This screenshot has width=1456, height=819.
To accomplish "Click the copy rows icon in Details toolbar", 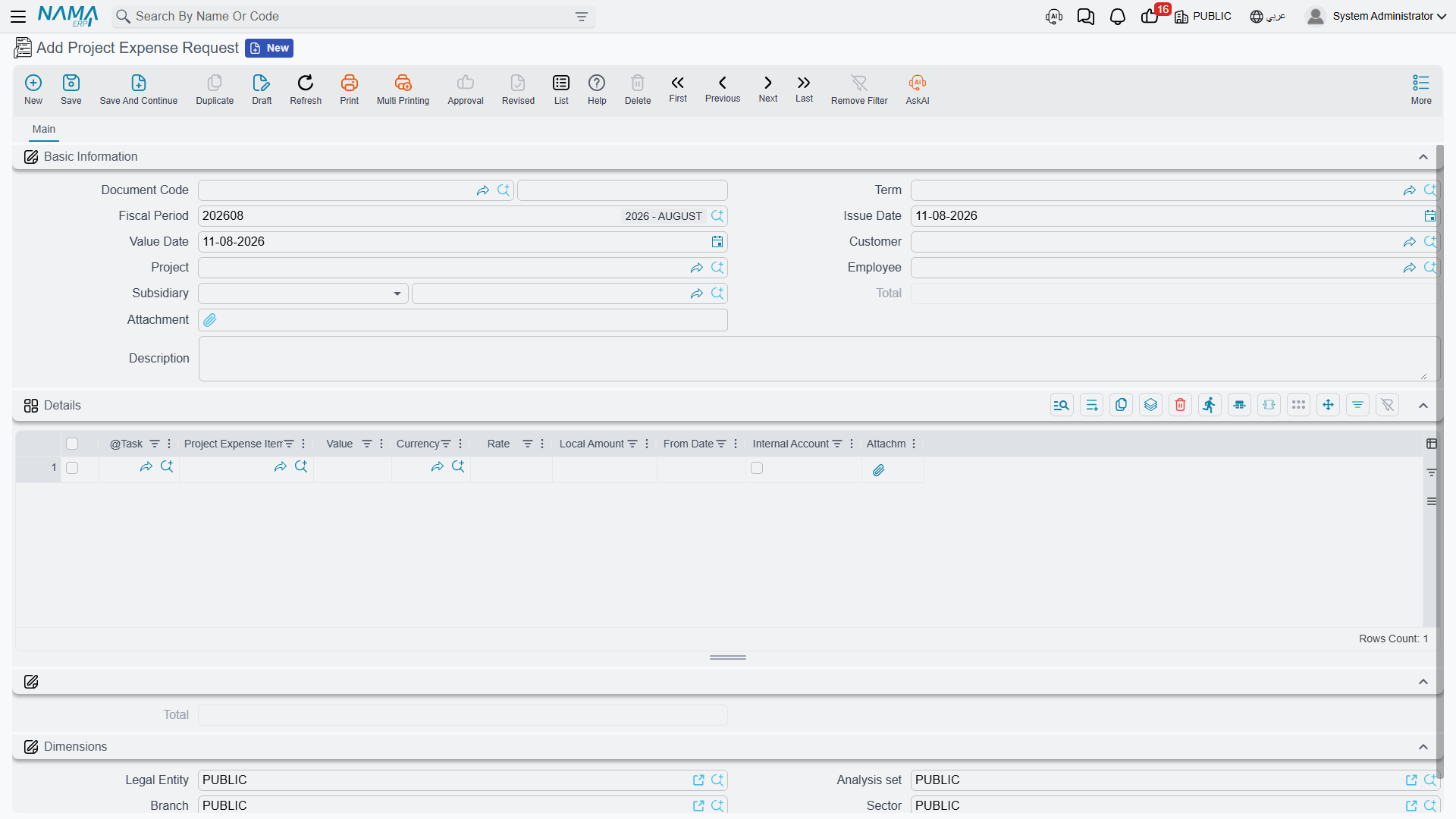I will pyautogui.click(x=1121, y=405).
